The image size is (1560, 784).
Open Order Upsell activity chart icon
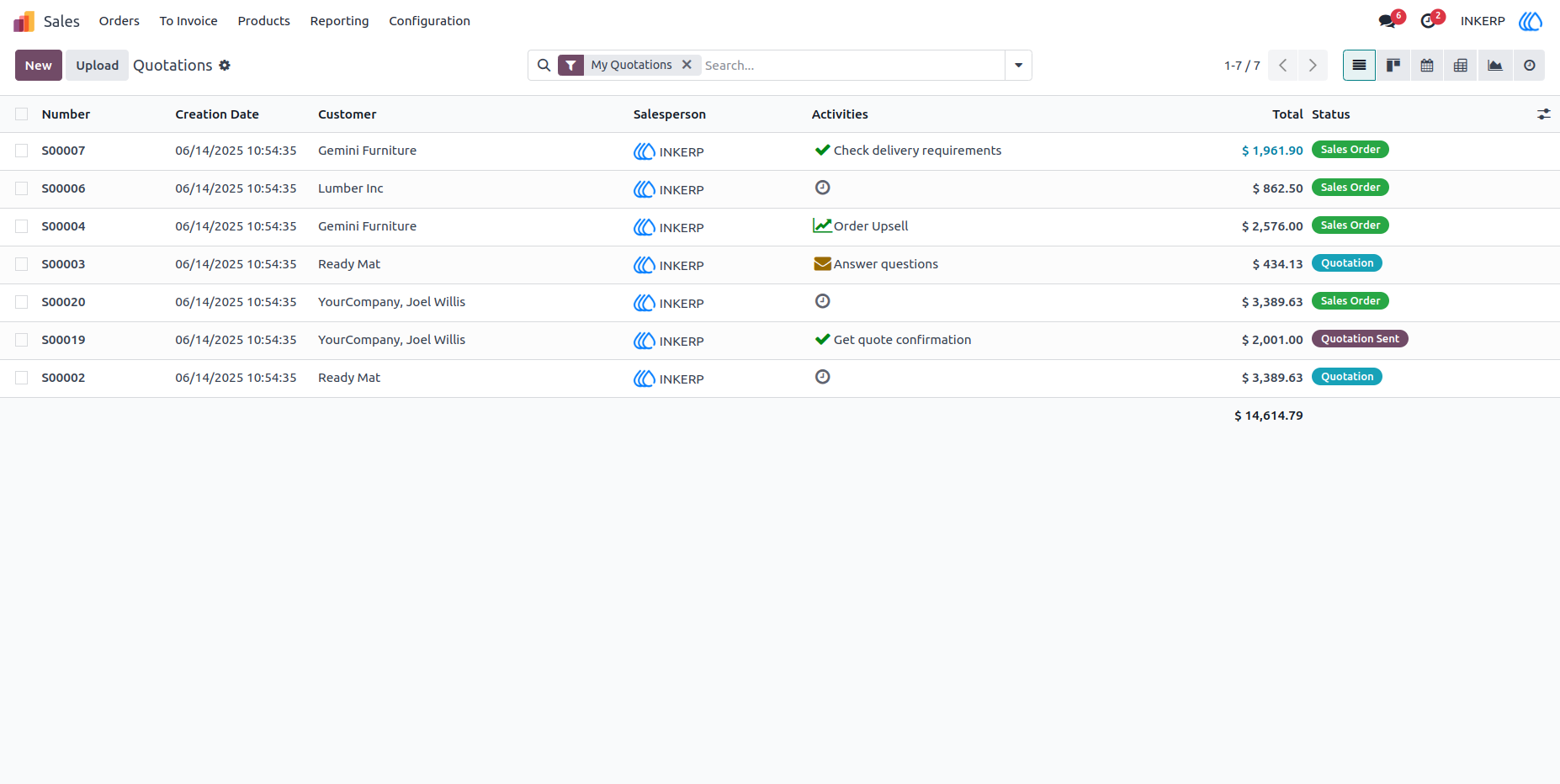coord(822,225)
